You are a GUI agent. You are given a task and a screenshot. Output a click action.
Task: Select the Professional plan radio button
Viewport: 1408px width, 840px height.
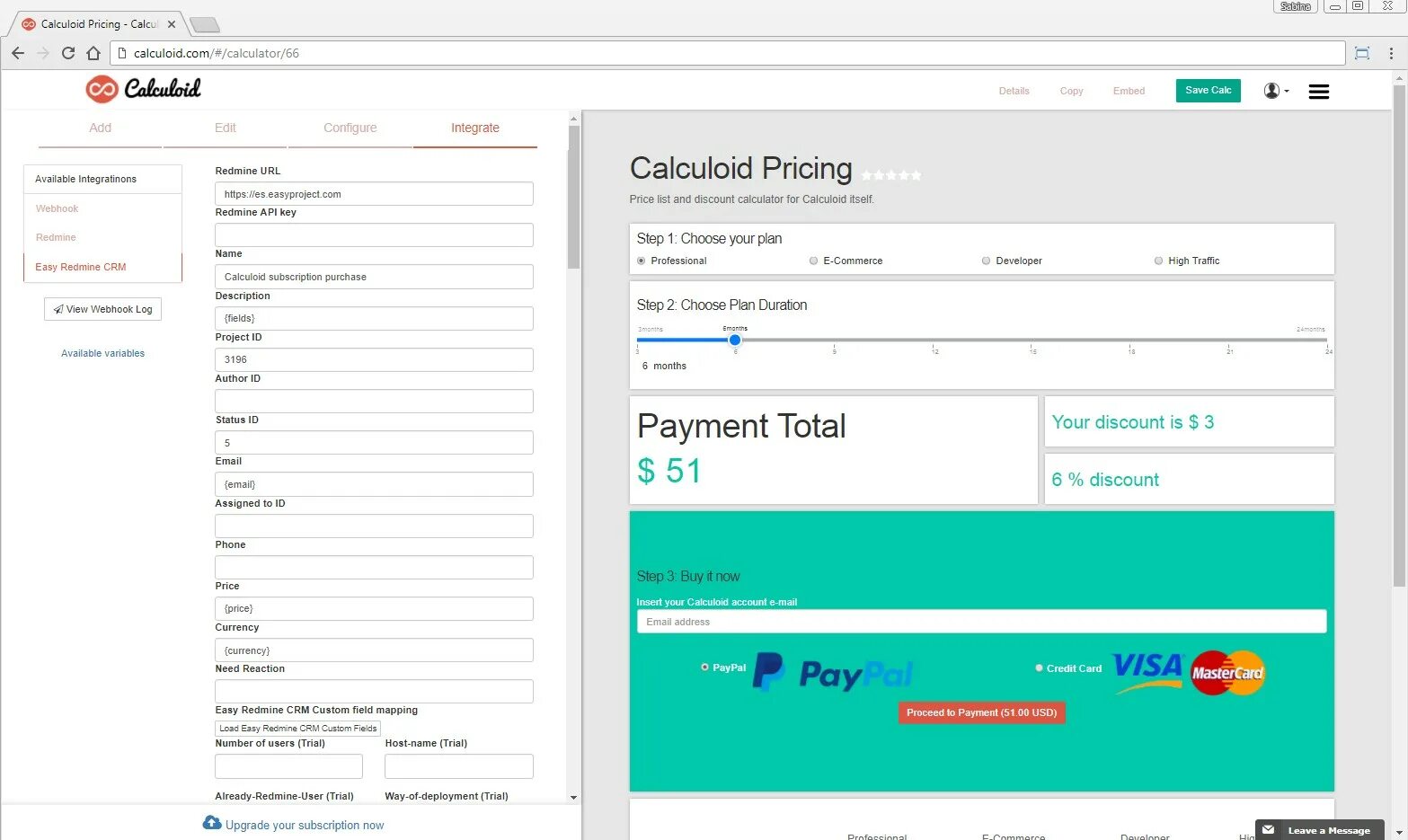tap(641, 261)
